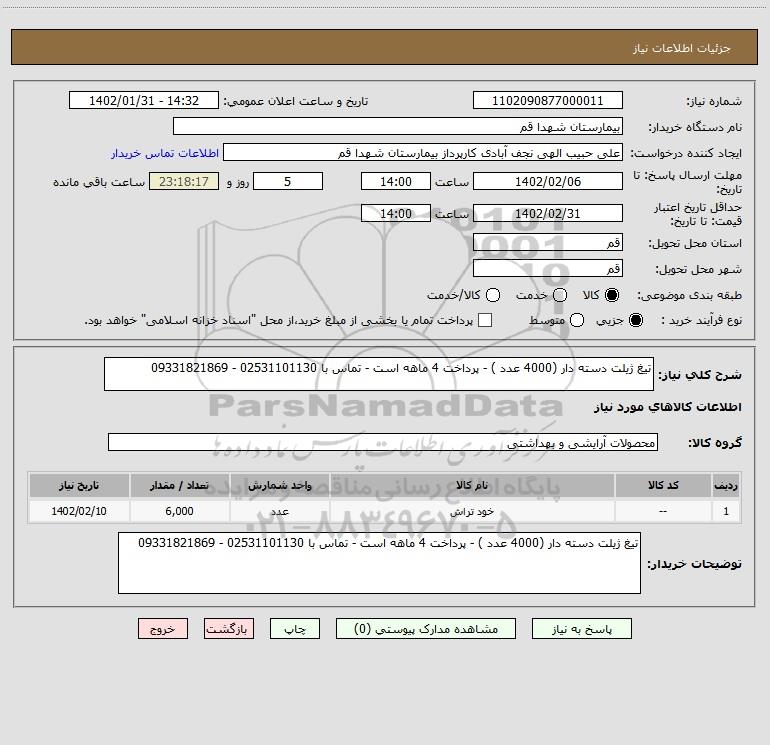Click the توضیحات خریدار text area
The height and width of the screenshot is (745, 770).
coord(379,563)
